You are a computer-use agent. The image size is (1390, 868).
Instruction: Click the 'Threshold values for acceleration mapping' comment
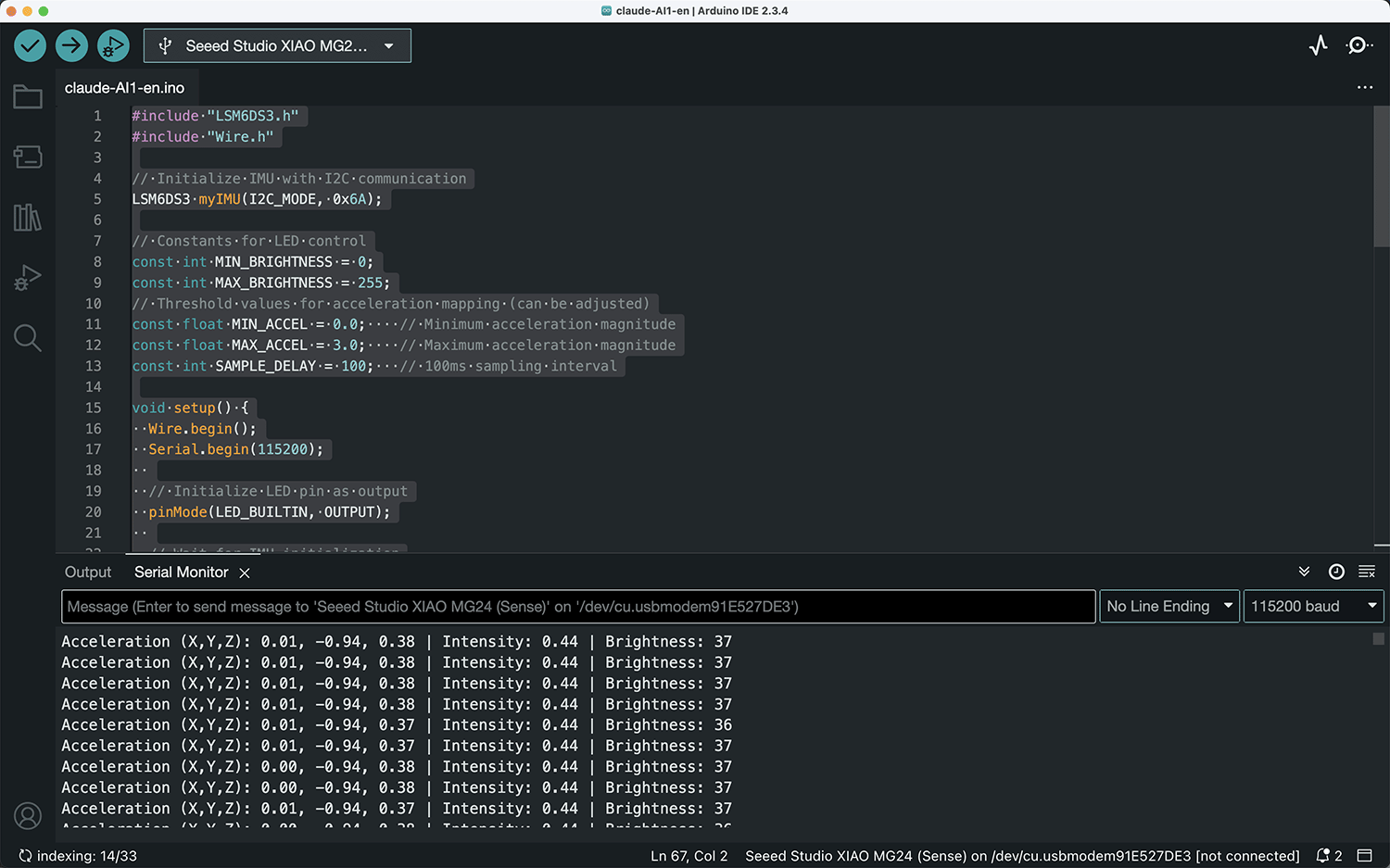(x=391, y=304)
